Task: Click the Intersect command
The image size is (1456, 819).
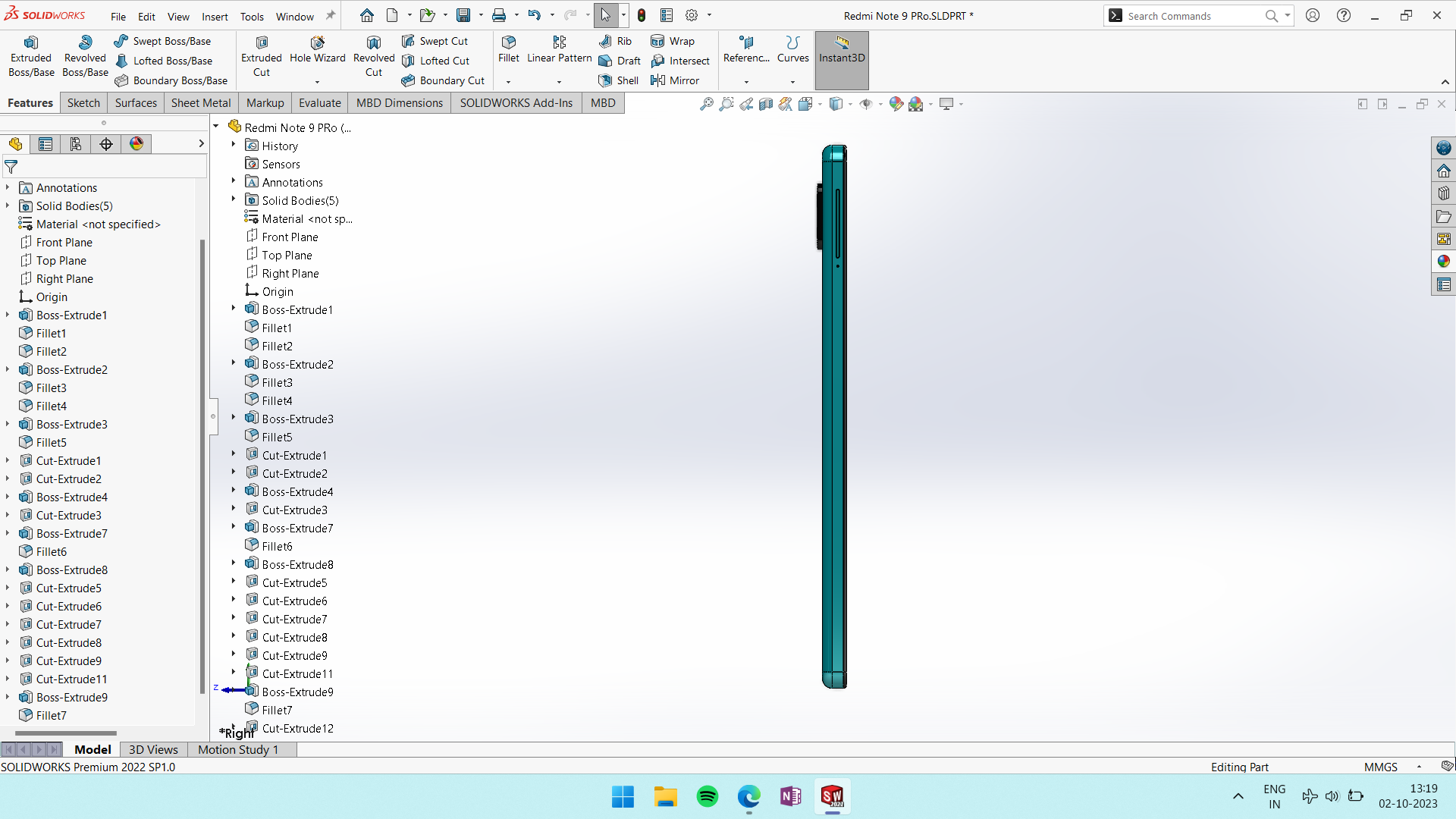Action: (680, 61)
